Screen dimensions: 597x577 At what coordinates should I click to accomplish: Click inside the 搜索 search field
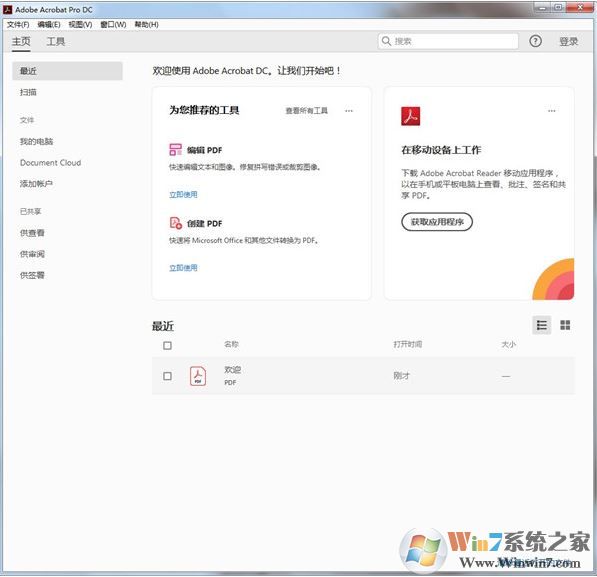449,41
